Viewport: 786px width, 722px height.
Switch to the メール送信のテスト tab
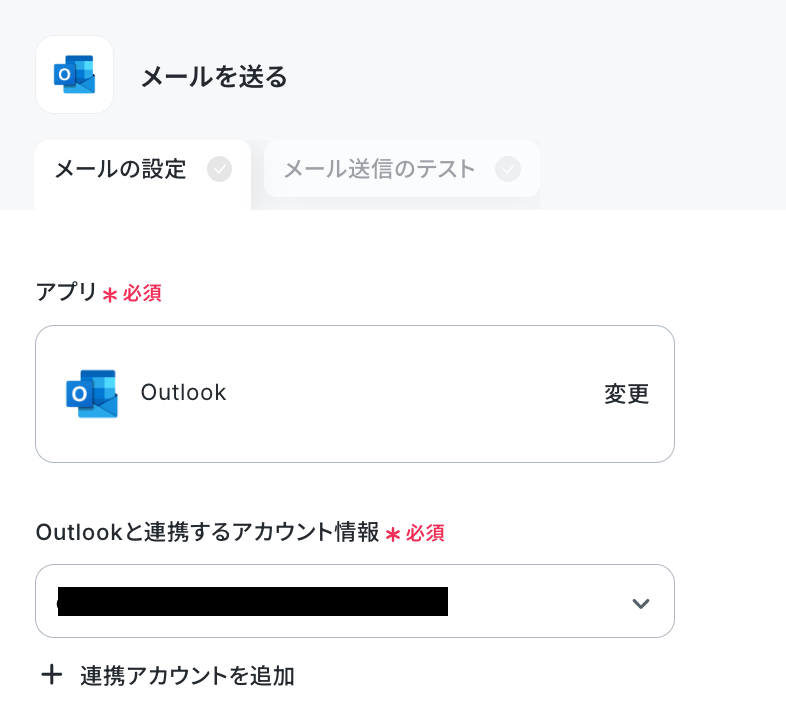(x=402, y=169)
